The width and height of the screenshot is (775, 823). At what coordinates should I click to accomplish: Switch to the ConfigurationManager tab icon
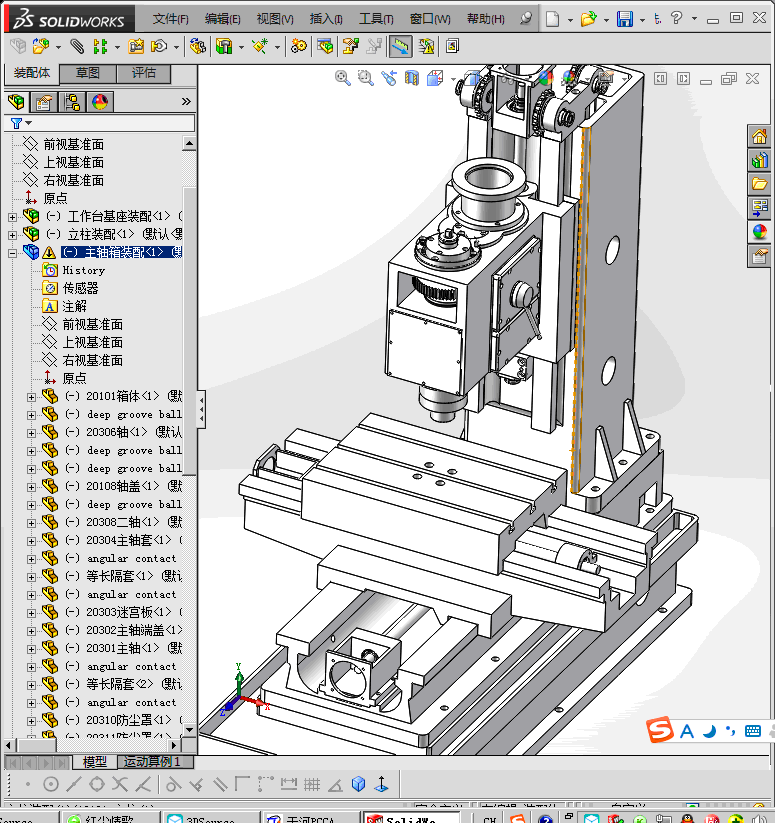click(x=72, y=102)
